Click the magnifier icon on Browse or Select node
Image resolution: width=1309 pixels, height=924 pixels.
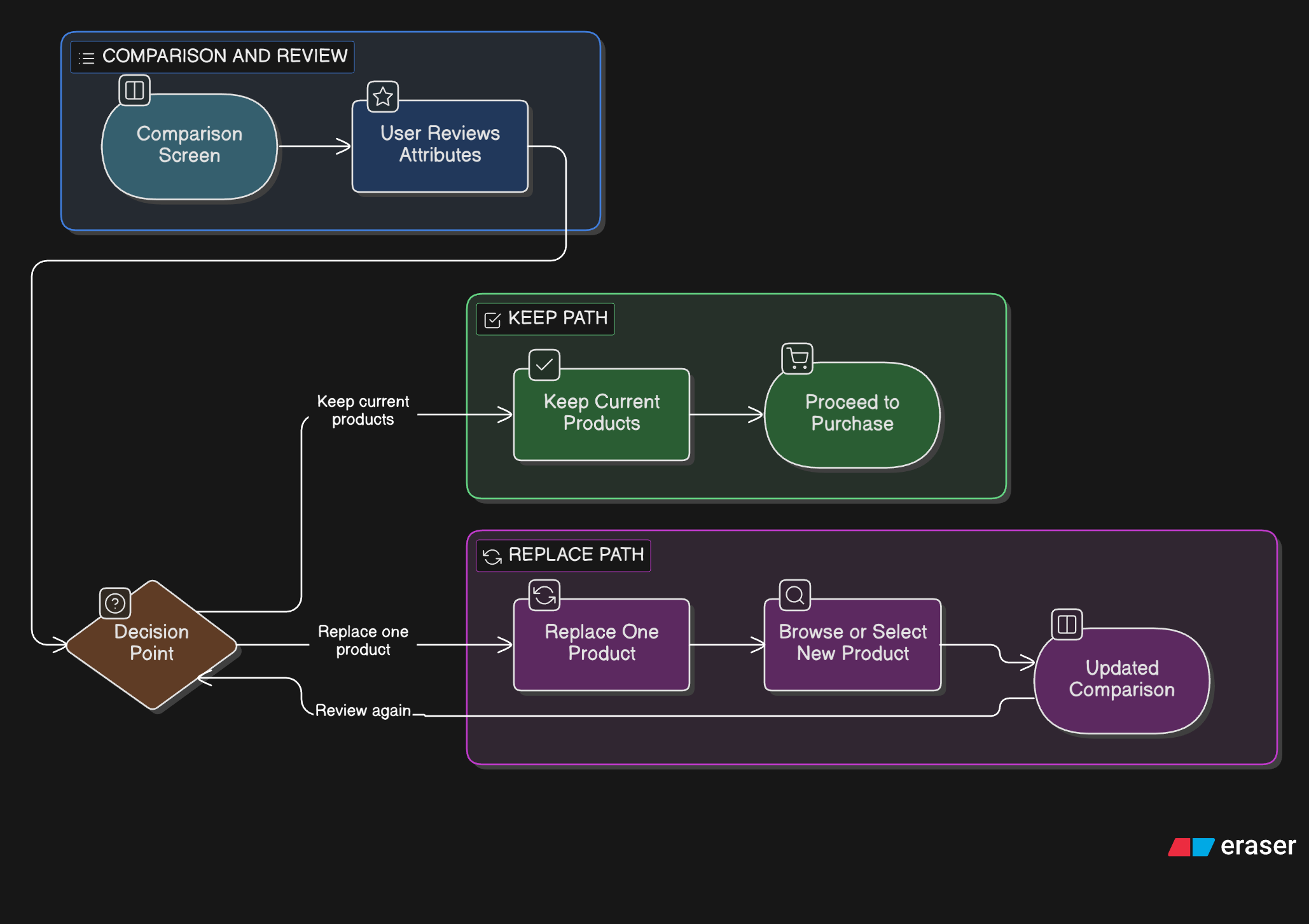(x=795, y=595)
